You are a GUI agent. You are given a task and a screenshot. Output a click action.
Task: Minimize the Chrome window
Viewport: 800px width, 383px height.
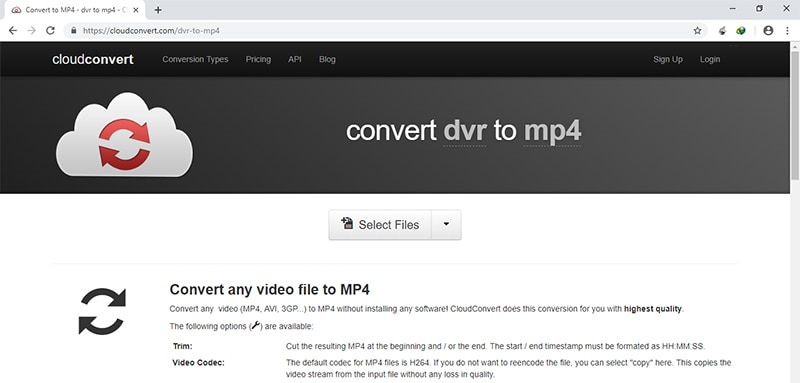(733, 9)
